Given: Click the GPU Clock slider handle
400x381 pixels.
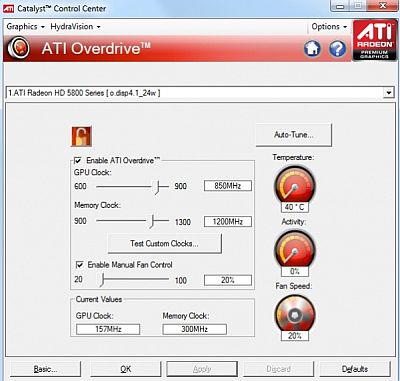Looking at the screenshot, I should click(x=156, y=187).
